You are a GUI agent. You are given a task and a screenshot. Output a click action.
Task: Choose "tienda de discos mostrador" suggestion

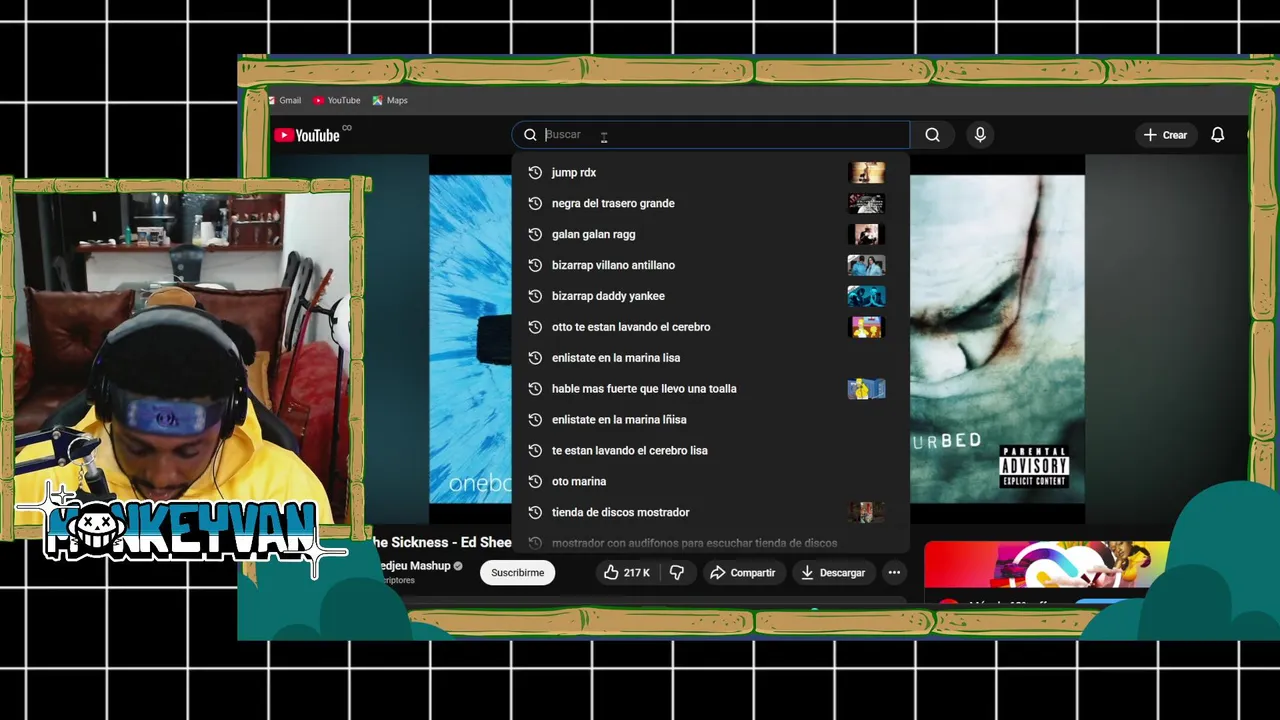(x=710, y=513)
